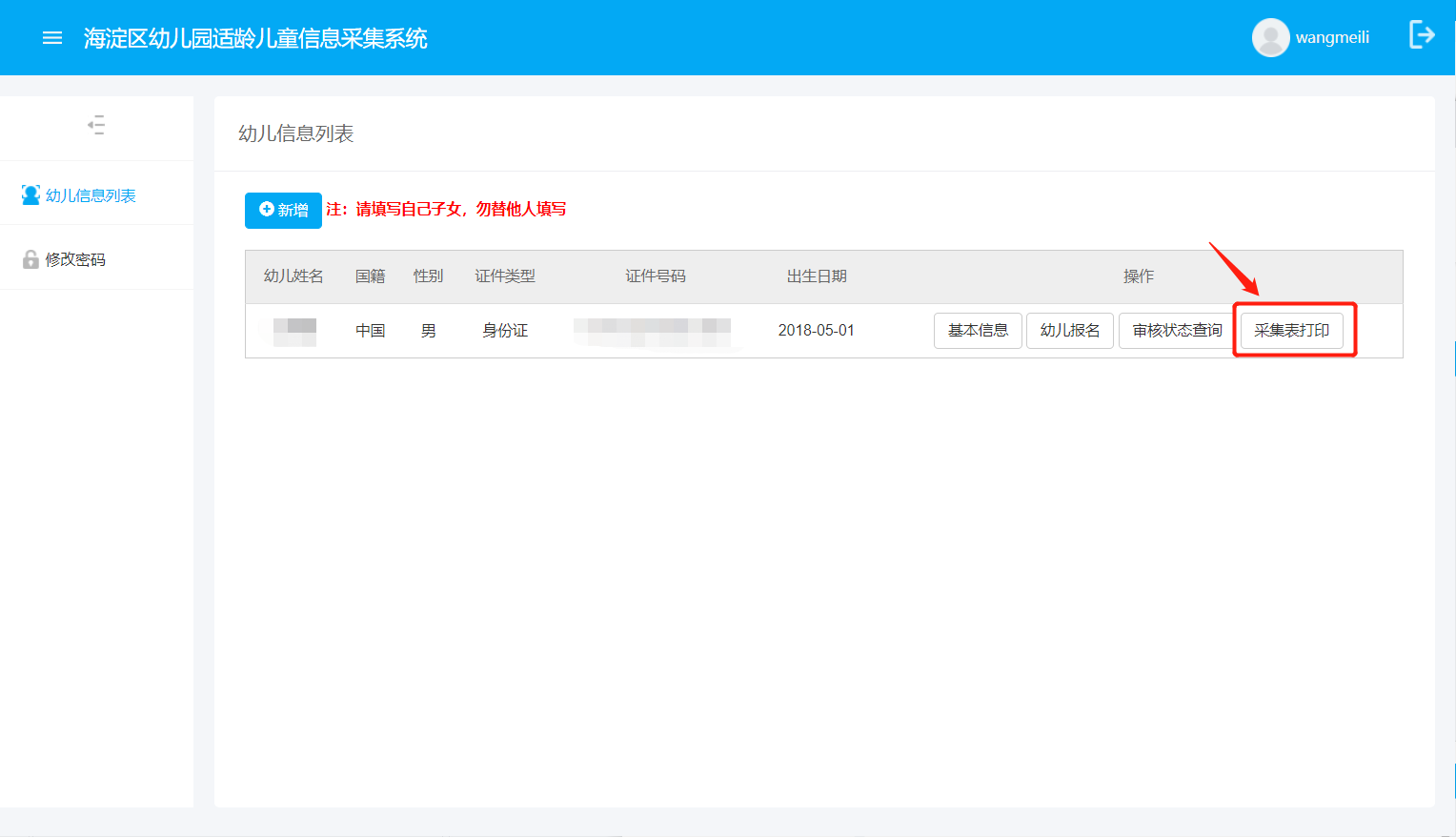Open 幼儿信息列表 in the sidebar

(x=91, y=195)
